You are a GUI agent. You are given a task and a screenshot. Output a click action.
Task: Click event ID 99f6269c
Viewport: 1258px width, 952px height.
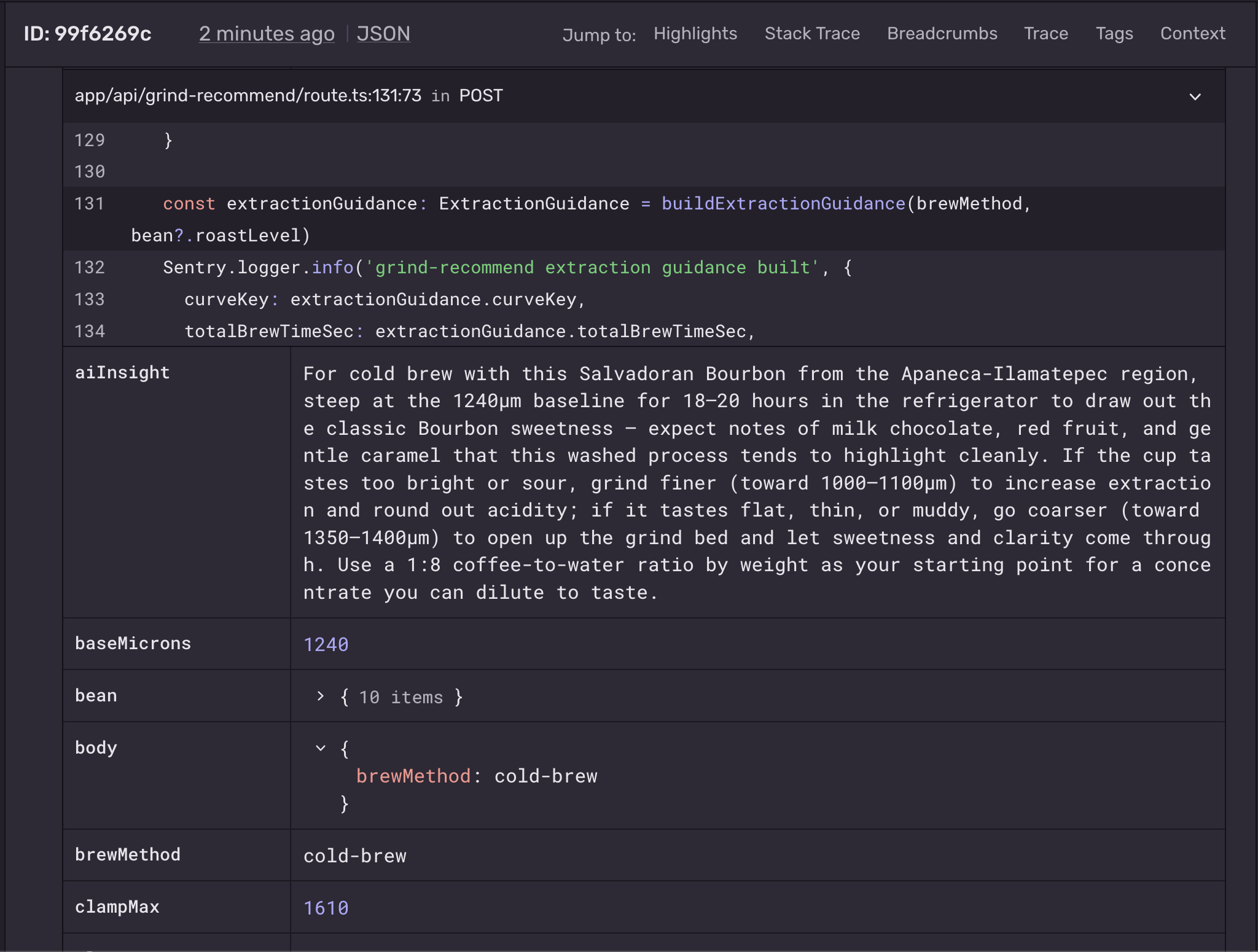pos(87,34)
